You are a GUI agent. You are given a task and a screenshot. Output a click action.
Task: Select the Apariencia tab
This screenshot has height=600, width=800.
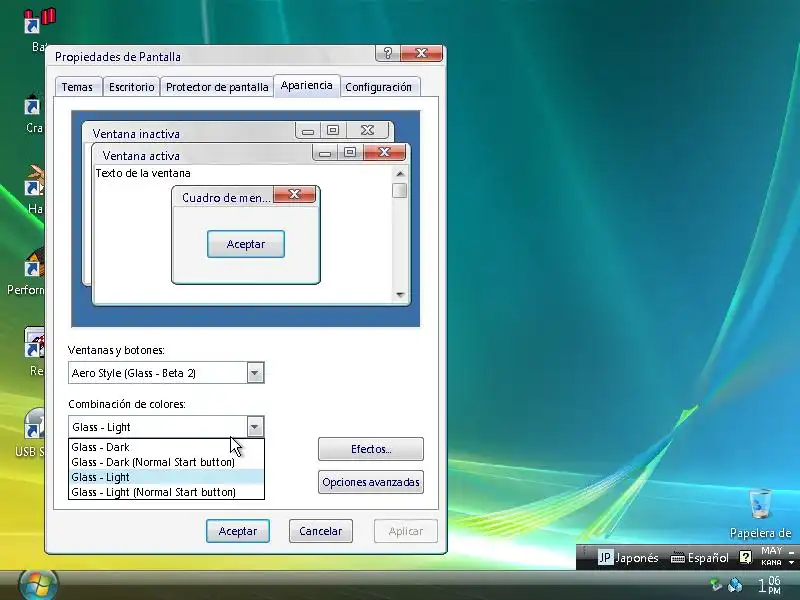click(307, 85)
